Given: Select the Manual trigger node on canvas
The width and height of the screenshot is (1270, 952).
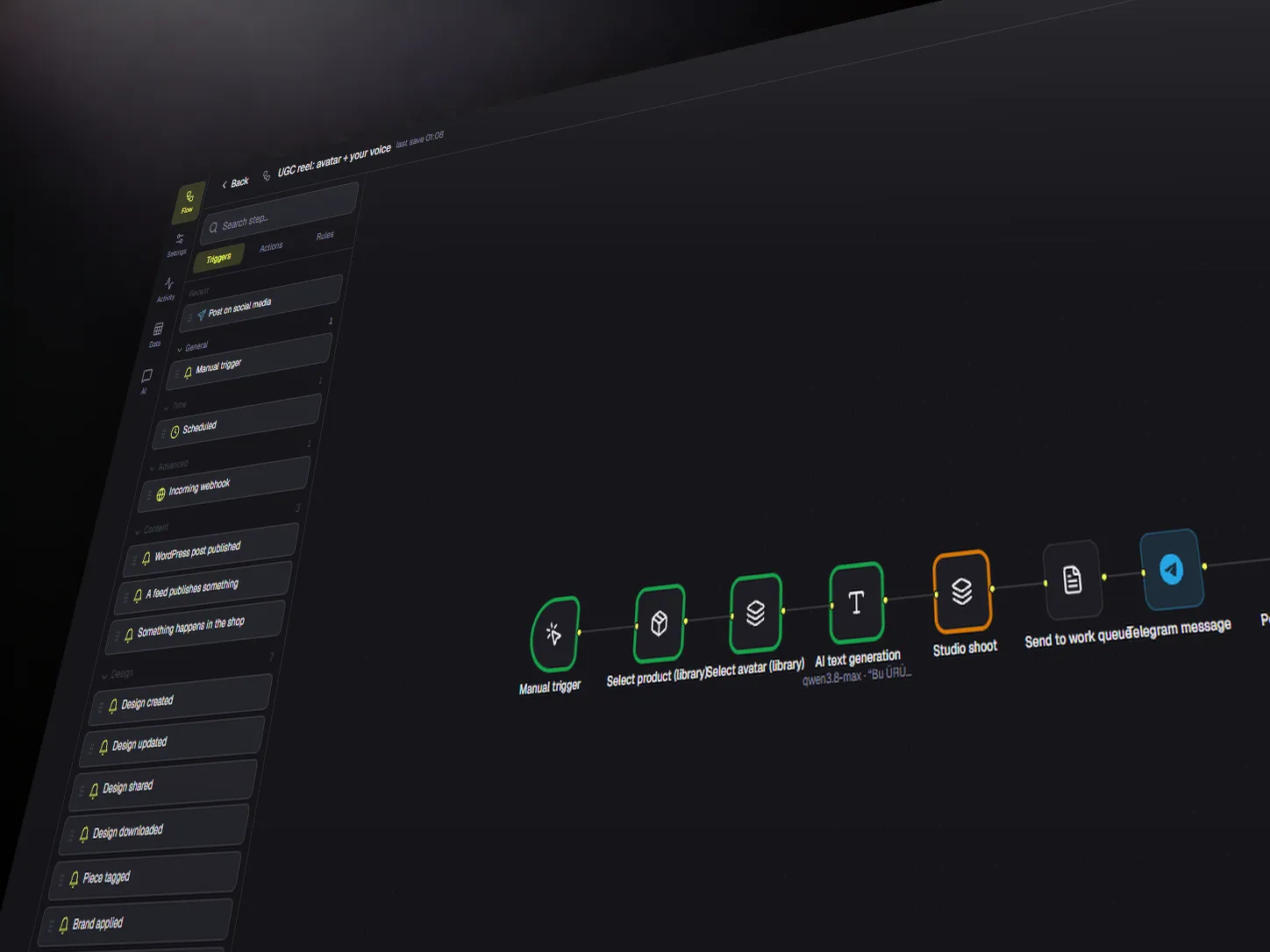Looking at the screenshot, I should tap(554, 635).
